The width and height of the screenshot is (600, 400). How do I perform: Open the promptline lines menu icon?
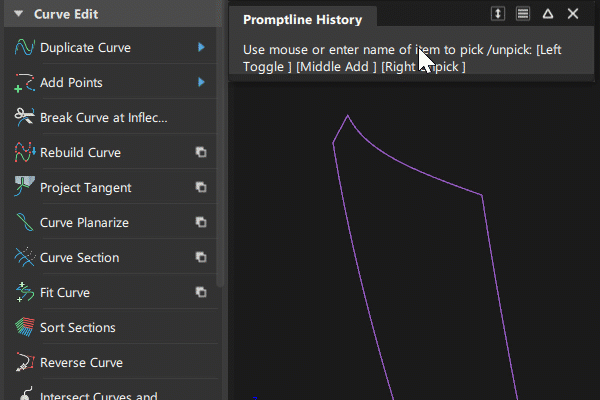tap(522, 14)
